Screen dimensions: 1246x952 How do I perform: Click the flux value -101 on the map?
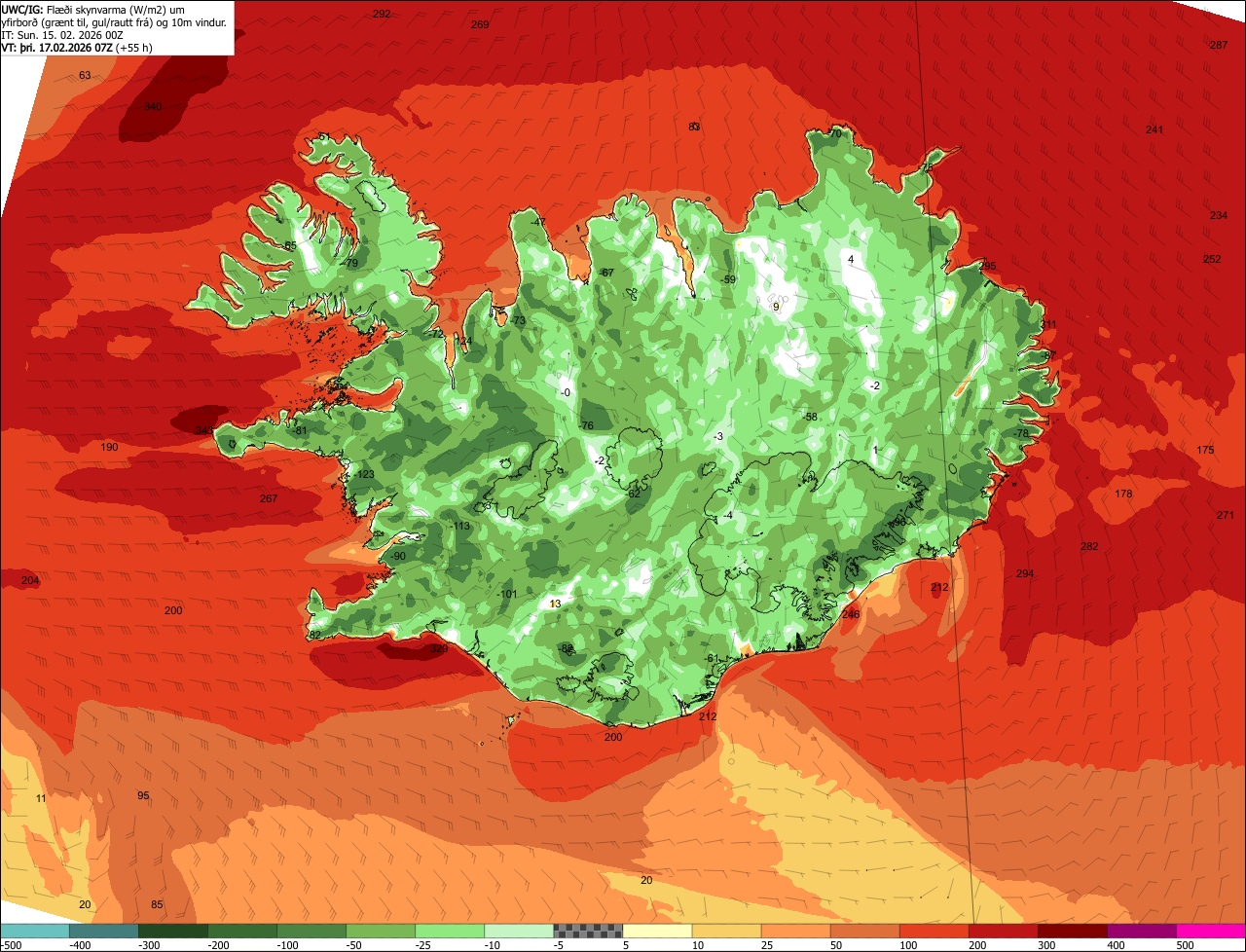tap(506, 594)
